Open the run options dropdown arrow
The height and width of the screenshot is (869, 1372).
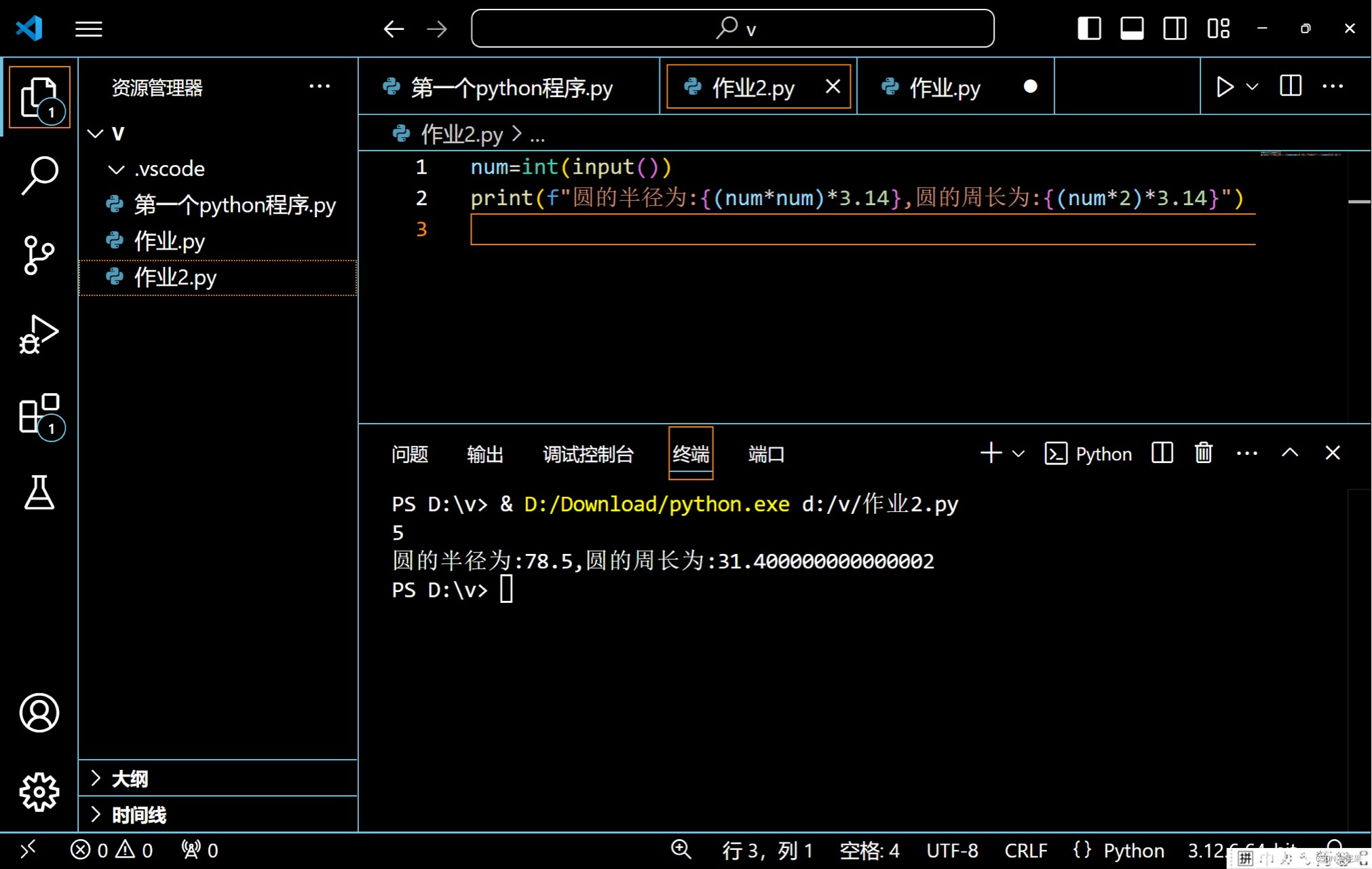tap(1253, 87)
